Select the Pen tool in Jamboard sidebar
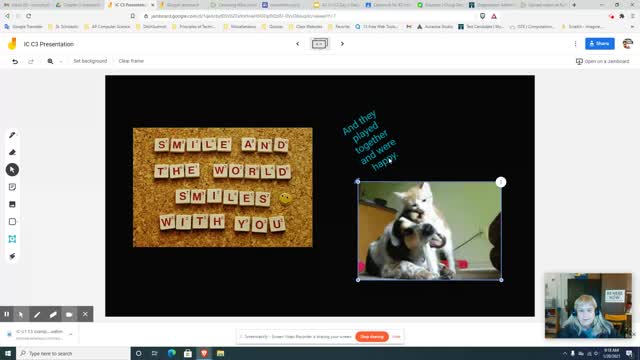 point(12,135)
